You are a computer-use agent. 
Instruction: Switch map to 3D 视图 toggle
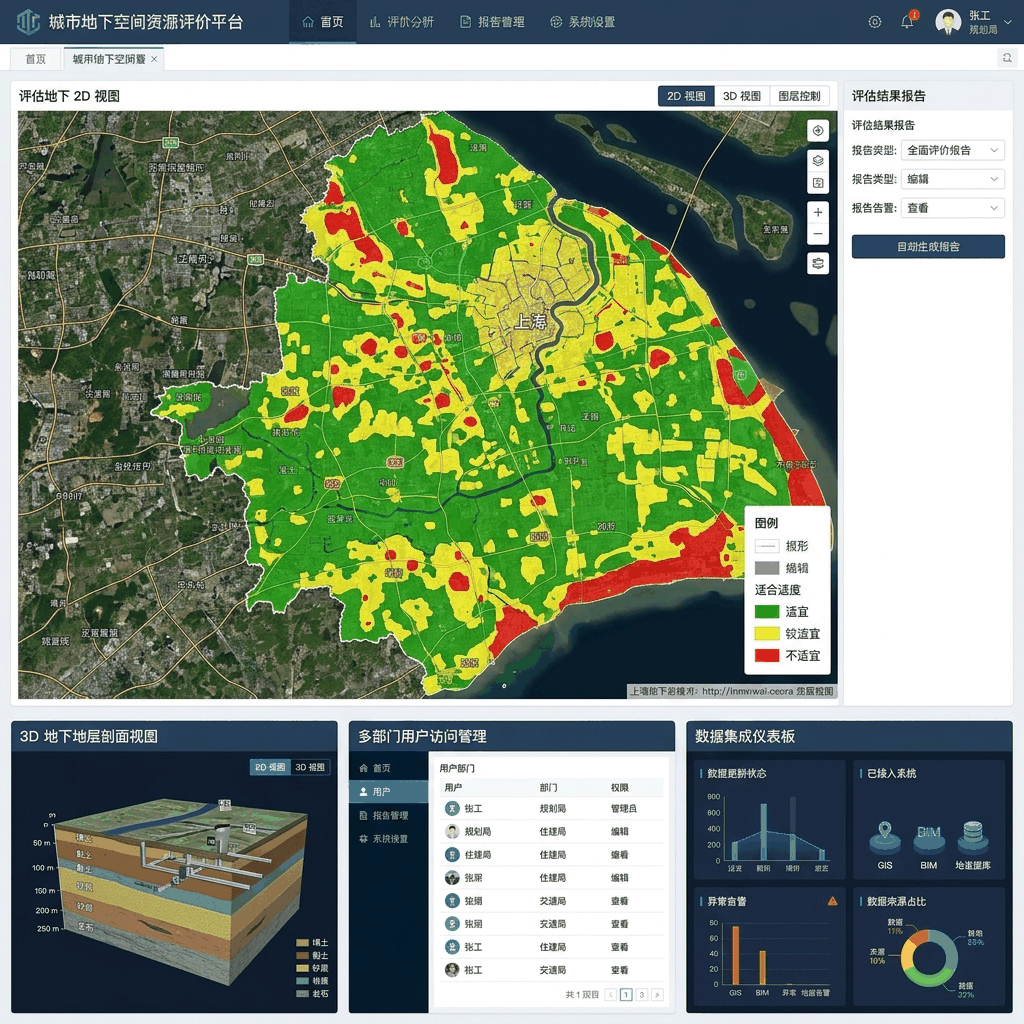click(742, 96)
